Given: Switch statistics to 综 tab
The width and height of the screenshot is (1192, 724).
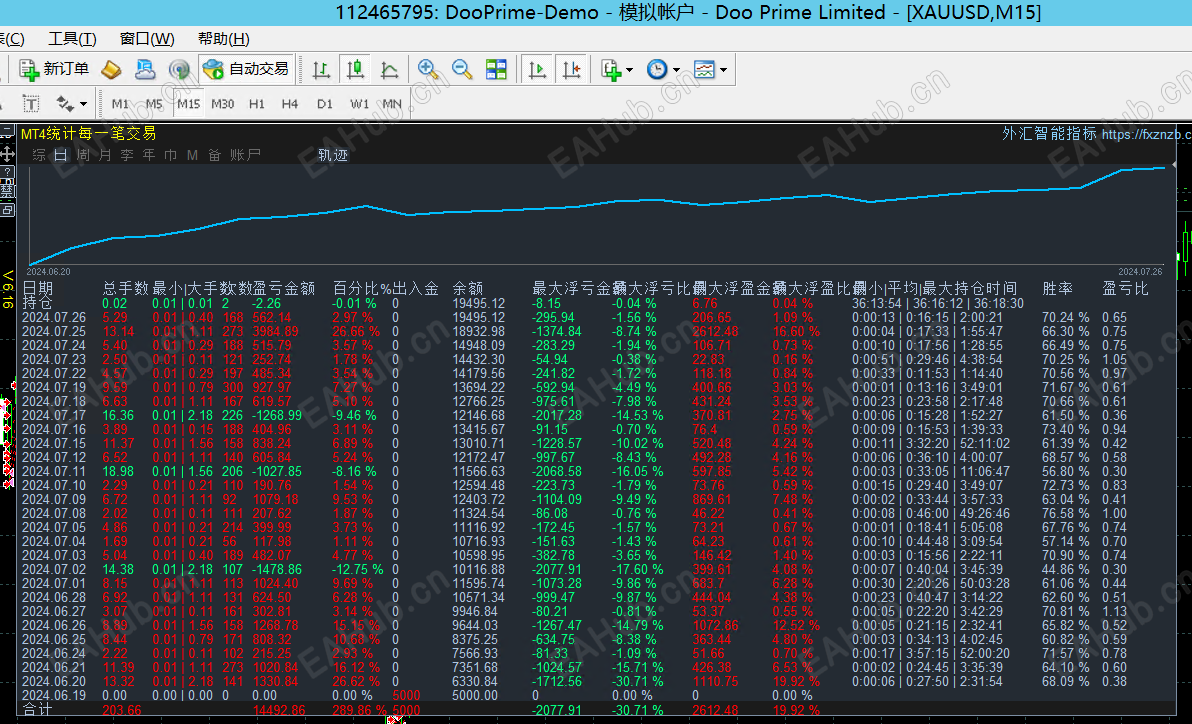Looking at the screenshot, I should pos(39,155).
